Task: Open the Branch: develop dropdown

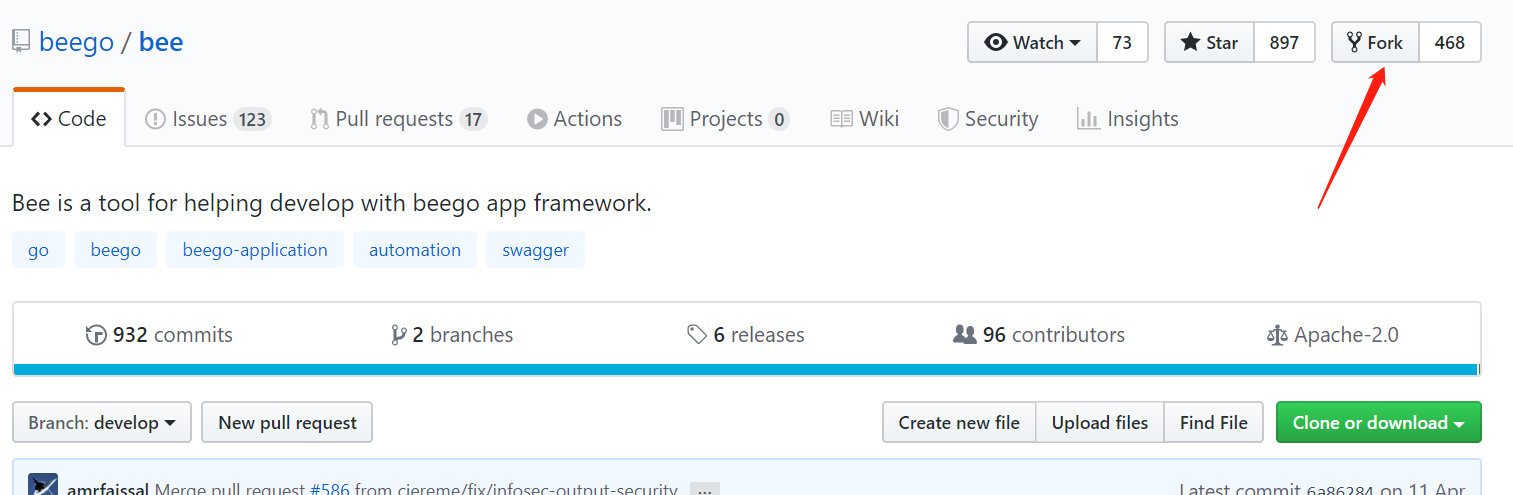Action: [x=102, y=422]
